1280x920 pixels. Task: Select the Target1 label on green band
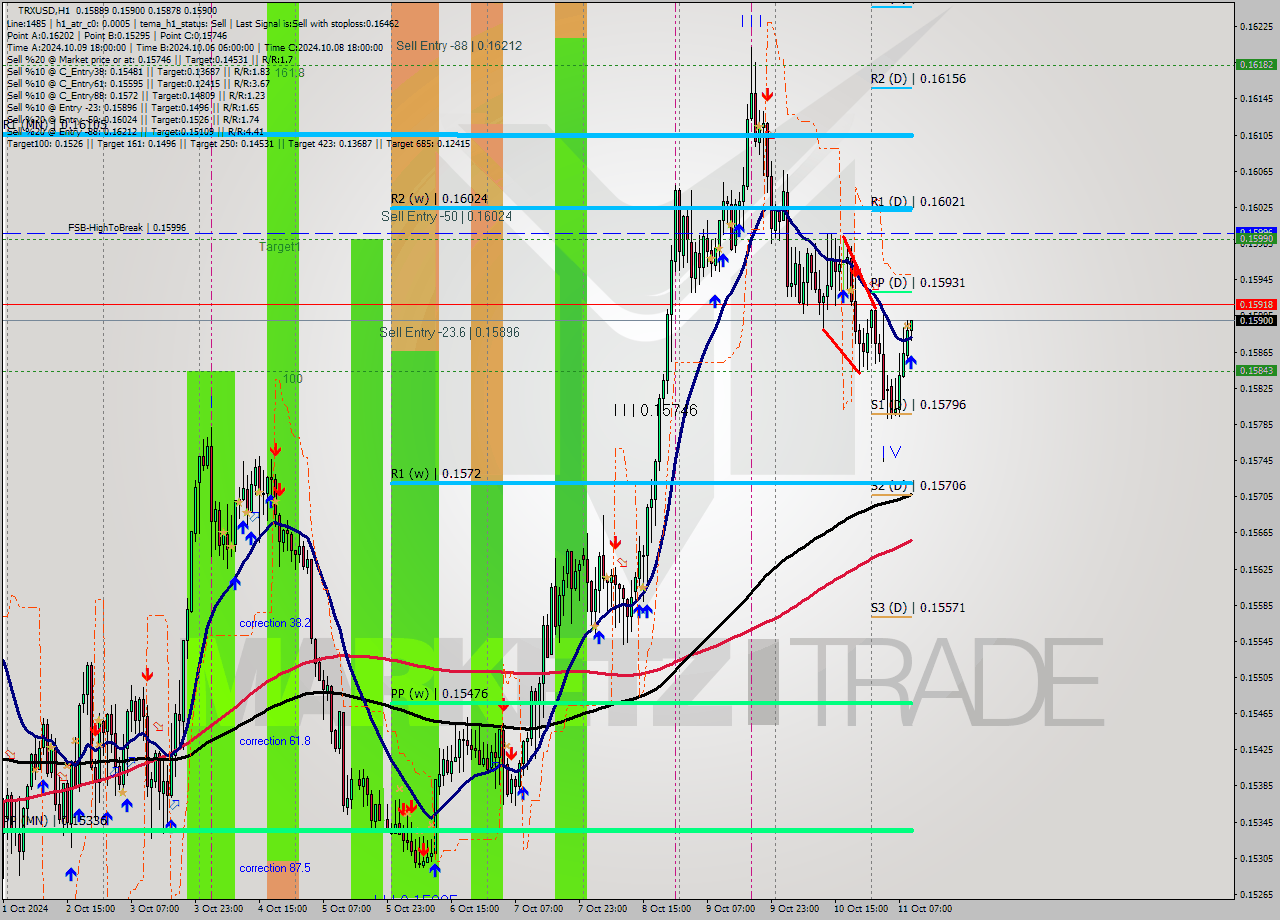(x=279, y=246)
